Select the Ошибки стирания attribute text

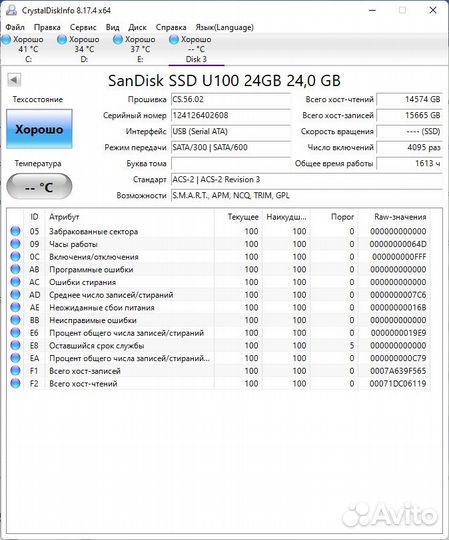click(x=83, y=282)
